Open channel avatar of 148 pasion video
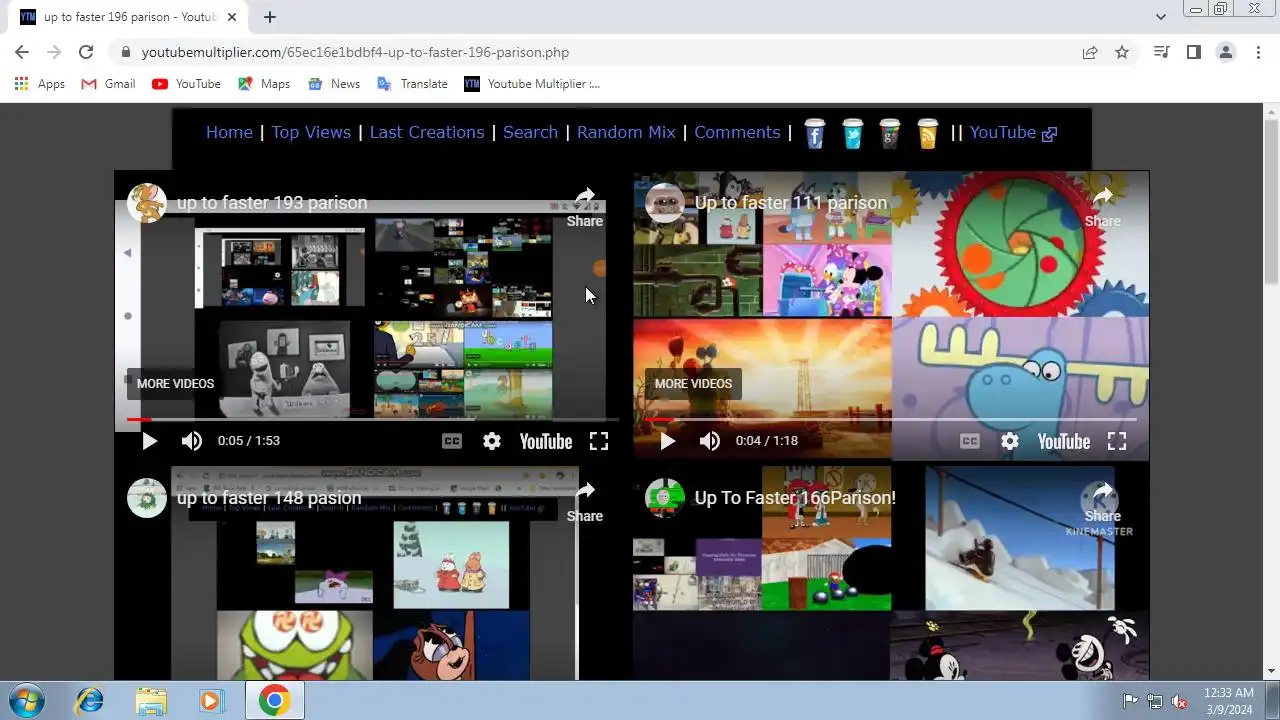Image resolution: width=1280 pixels, height=720 pixels. (147, 498)
